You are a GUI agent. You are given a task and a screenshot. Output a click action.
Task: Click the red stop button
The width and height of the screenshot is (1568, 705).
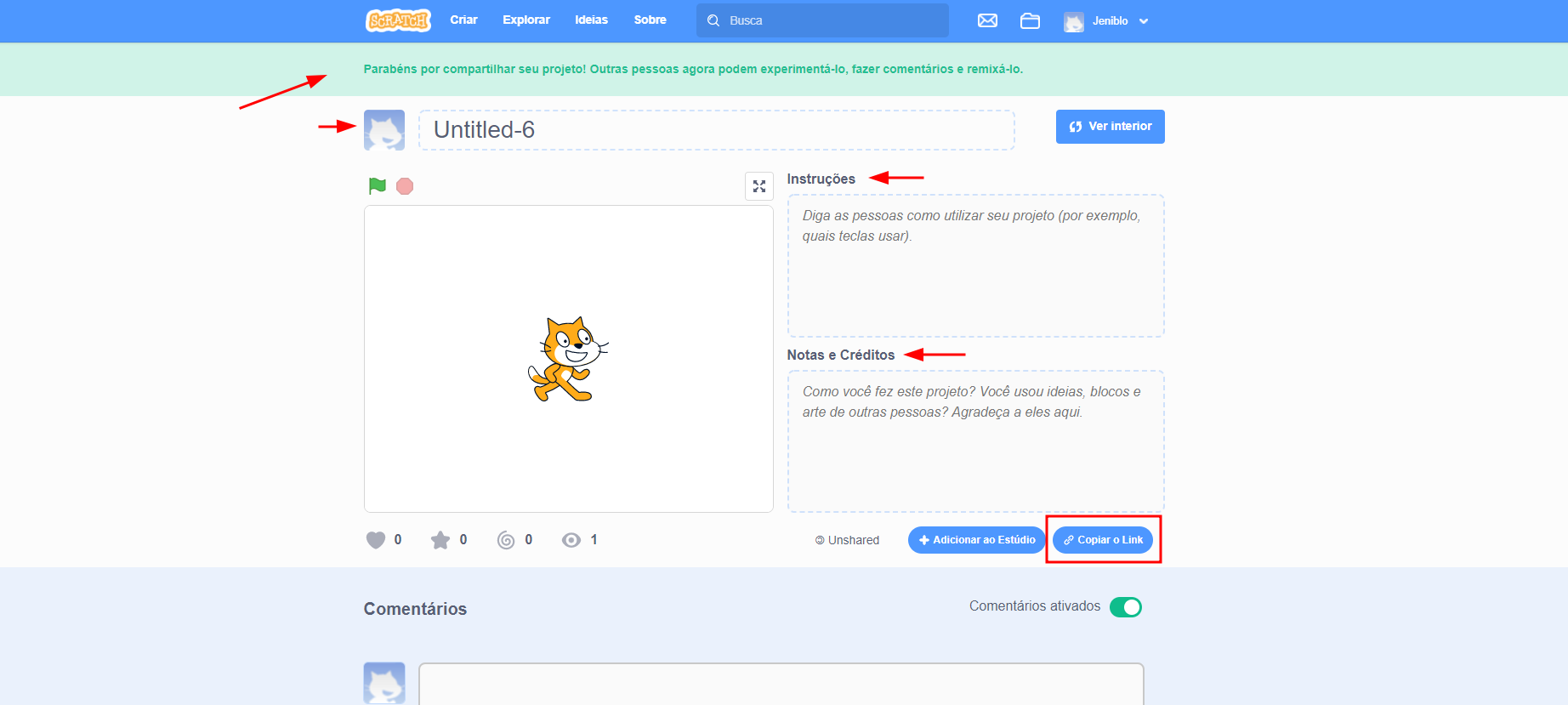[405, 185]
